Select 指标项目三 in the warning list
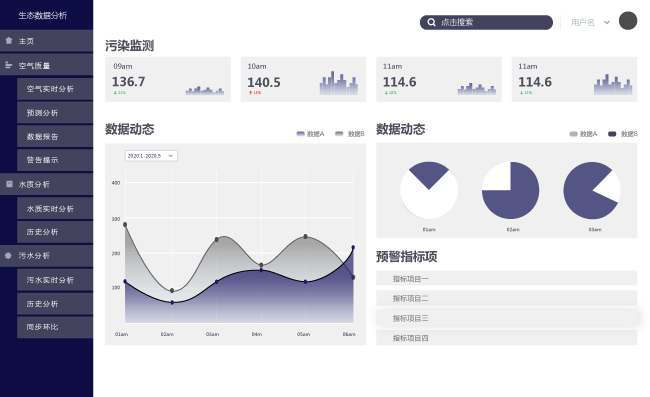The image size is (650, 397). pyautogui.click(x=507, y=318)
